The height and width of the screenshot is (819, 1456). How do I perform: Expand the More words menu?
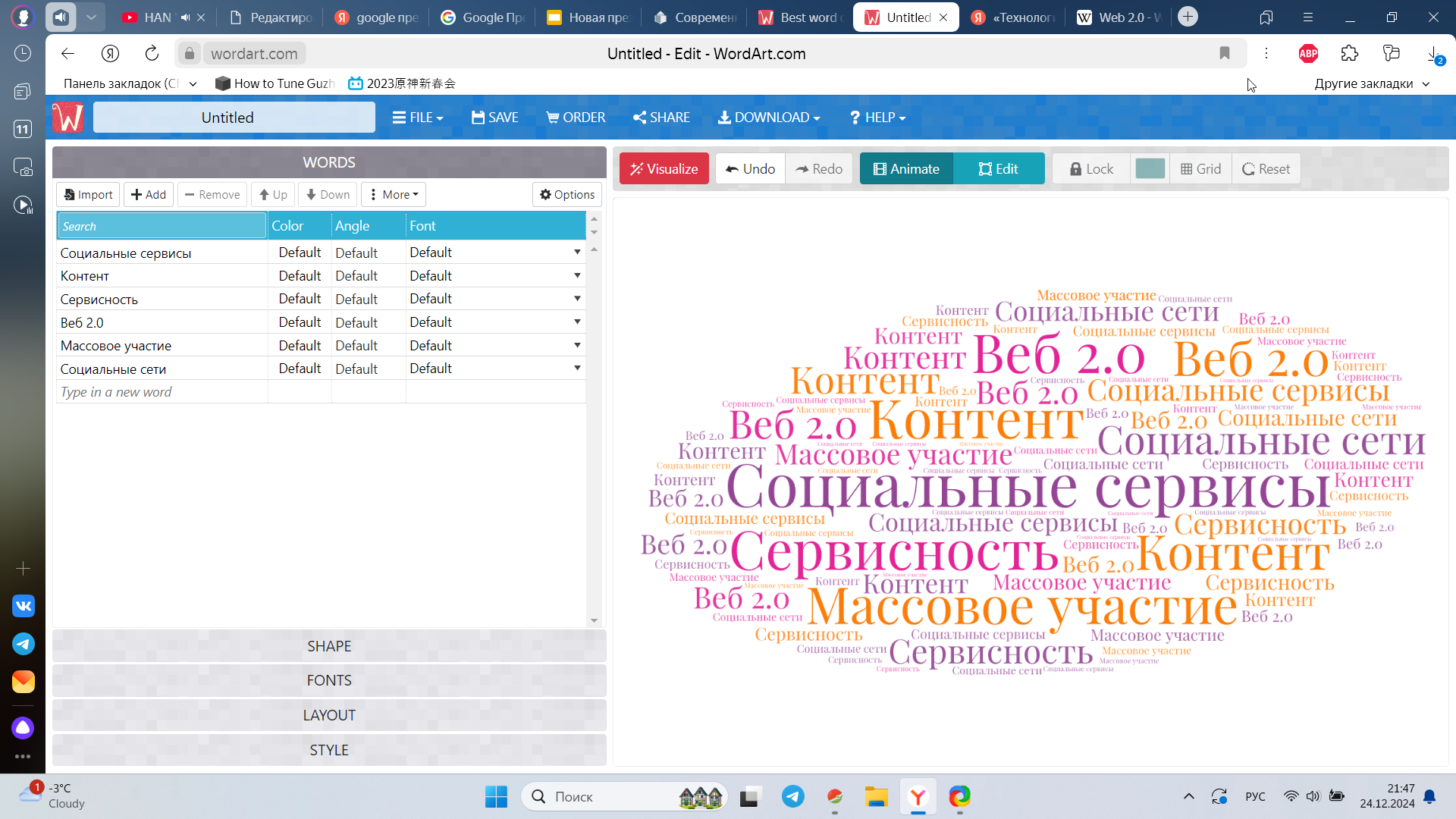coord(394,194)
